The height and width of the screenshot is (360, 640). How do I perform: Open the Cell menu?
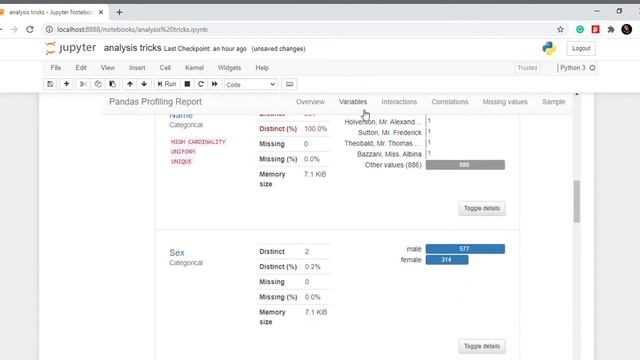165,68
